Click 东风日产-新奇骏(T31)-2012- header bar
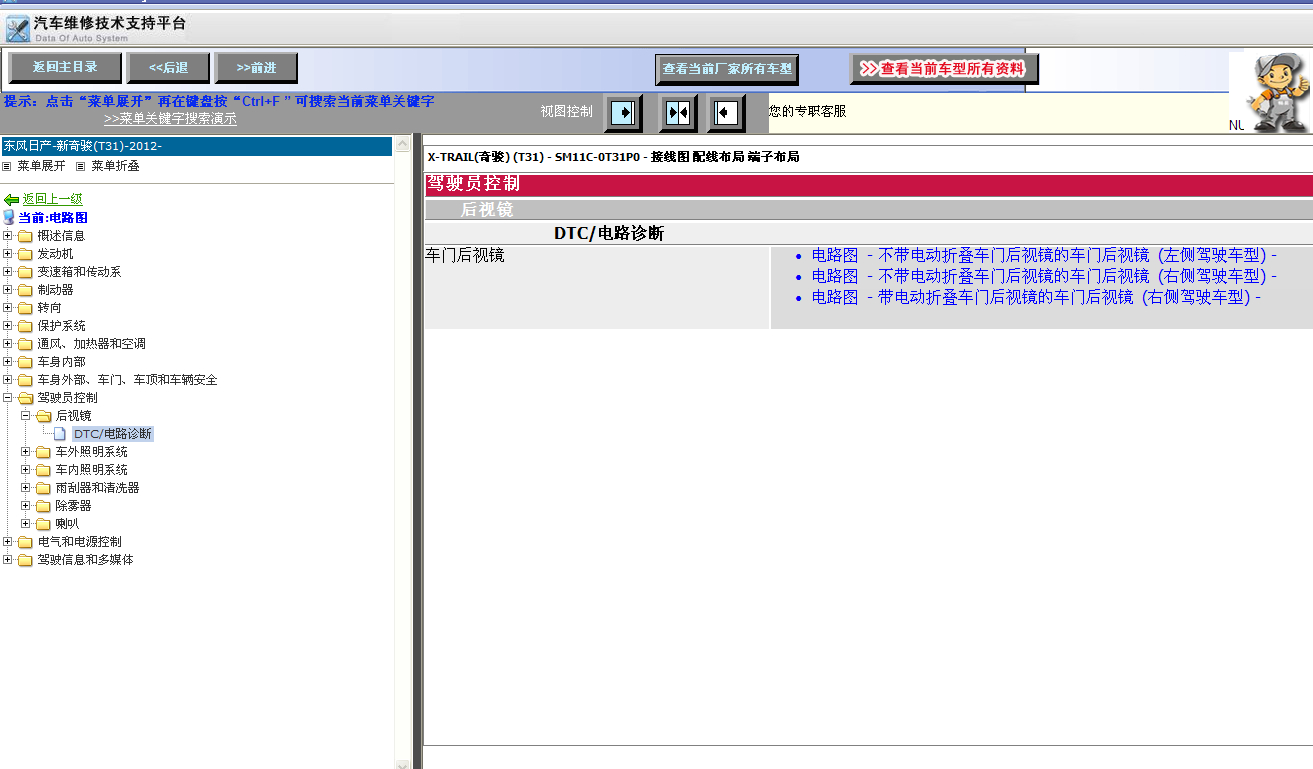Image resolution: width=1313 pixels, height=769 pixels. click(196, 146)
